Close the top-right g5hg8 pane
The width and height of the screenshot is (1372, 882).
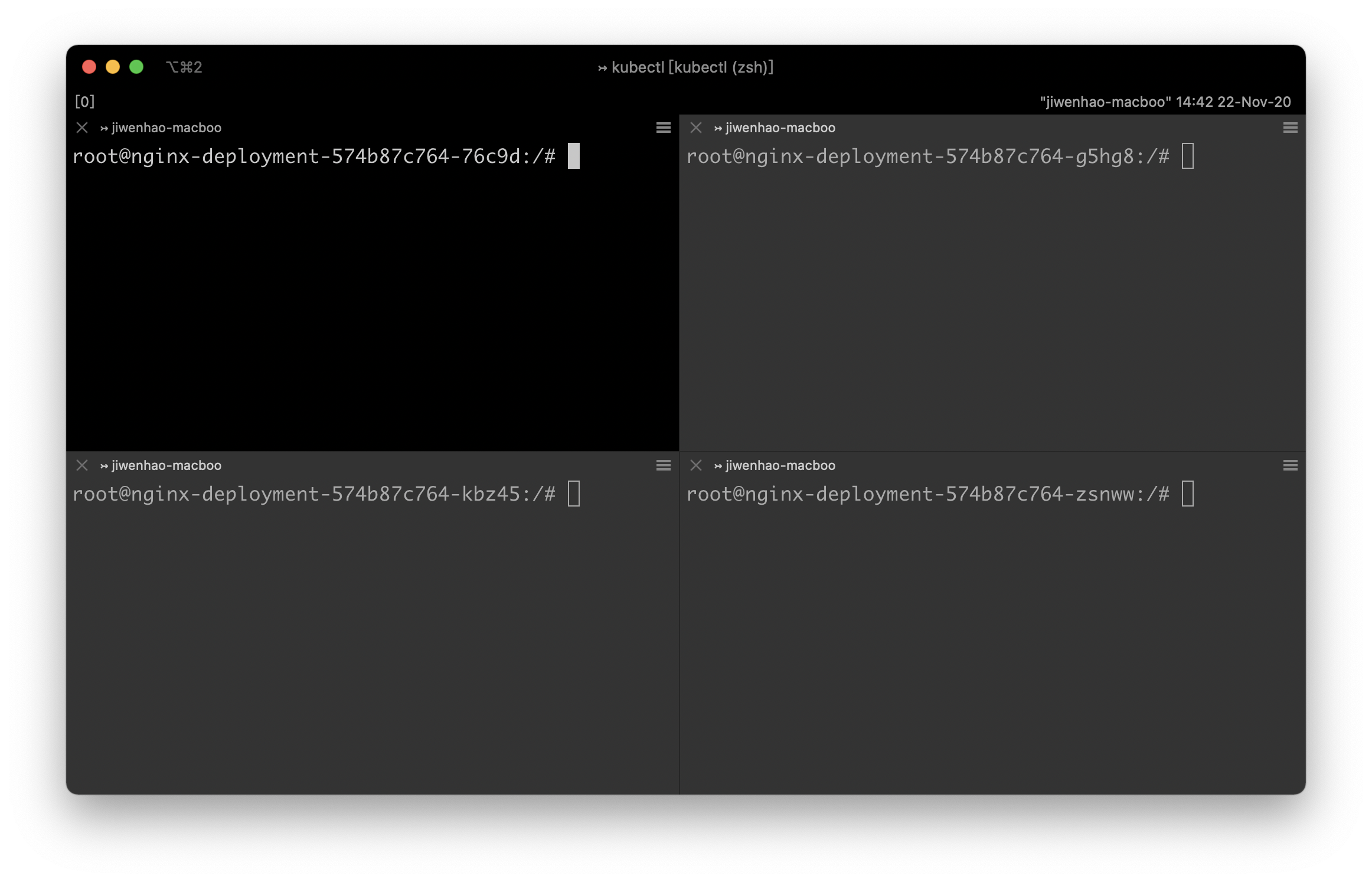tap(696, 128)
